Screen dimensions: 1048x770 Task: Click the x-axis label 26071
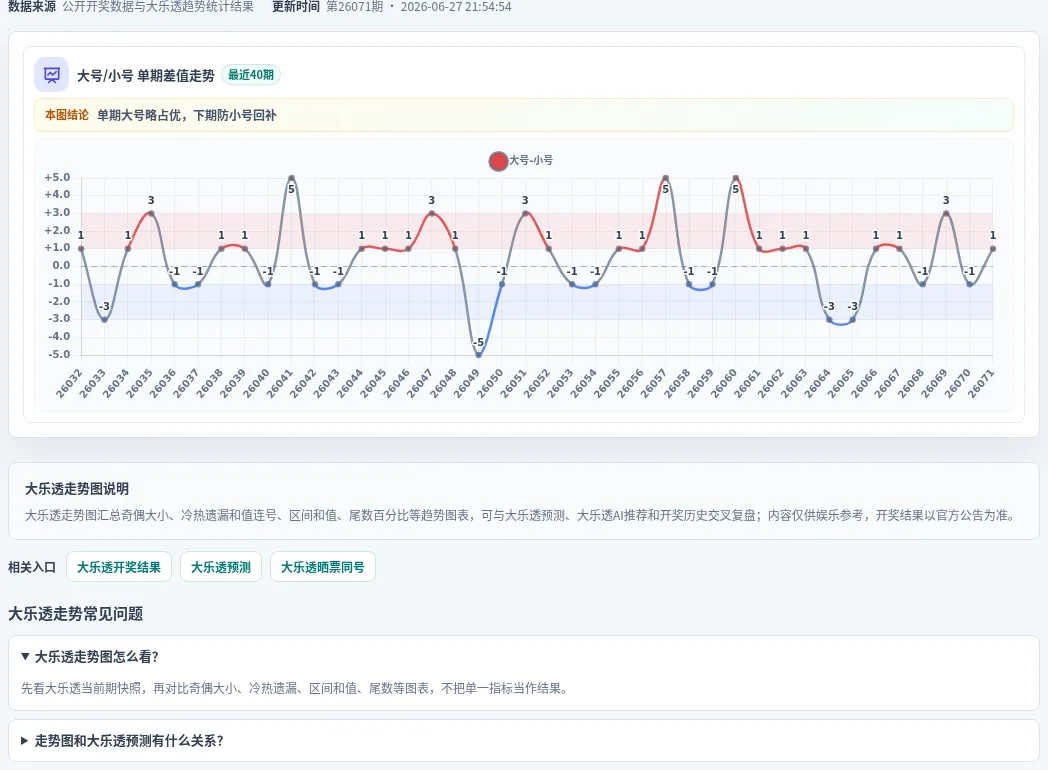coord(981,383)
